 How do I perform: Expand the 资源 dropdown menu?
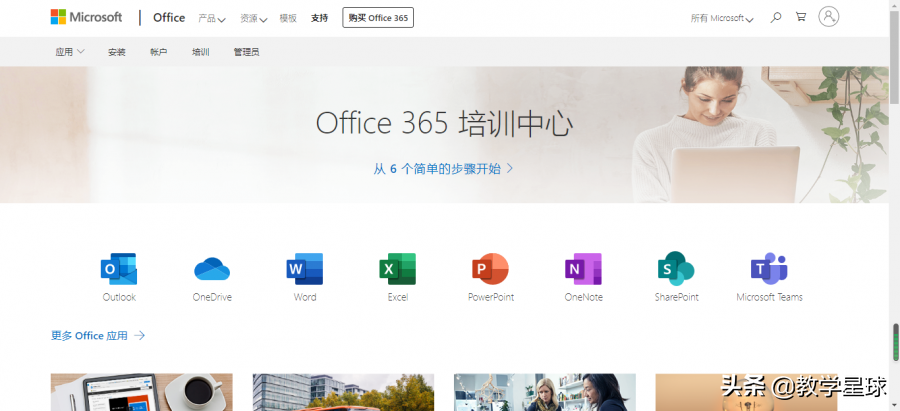(x=254, y=18)
